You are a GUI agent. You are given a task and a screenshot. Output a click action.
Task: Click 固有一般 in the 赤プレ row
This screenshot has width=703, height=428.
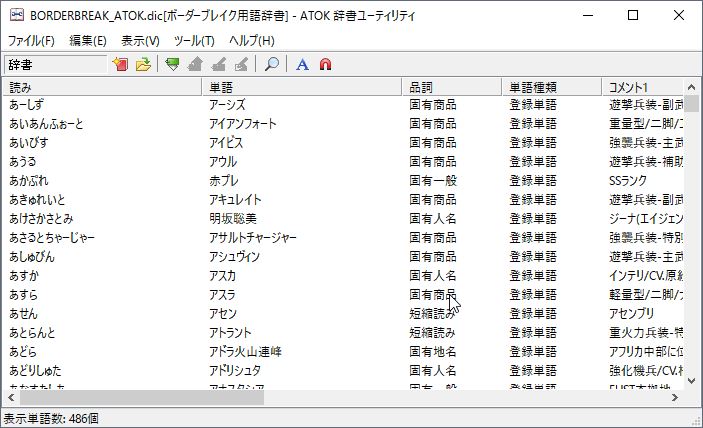tap(433, 181)
